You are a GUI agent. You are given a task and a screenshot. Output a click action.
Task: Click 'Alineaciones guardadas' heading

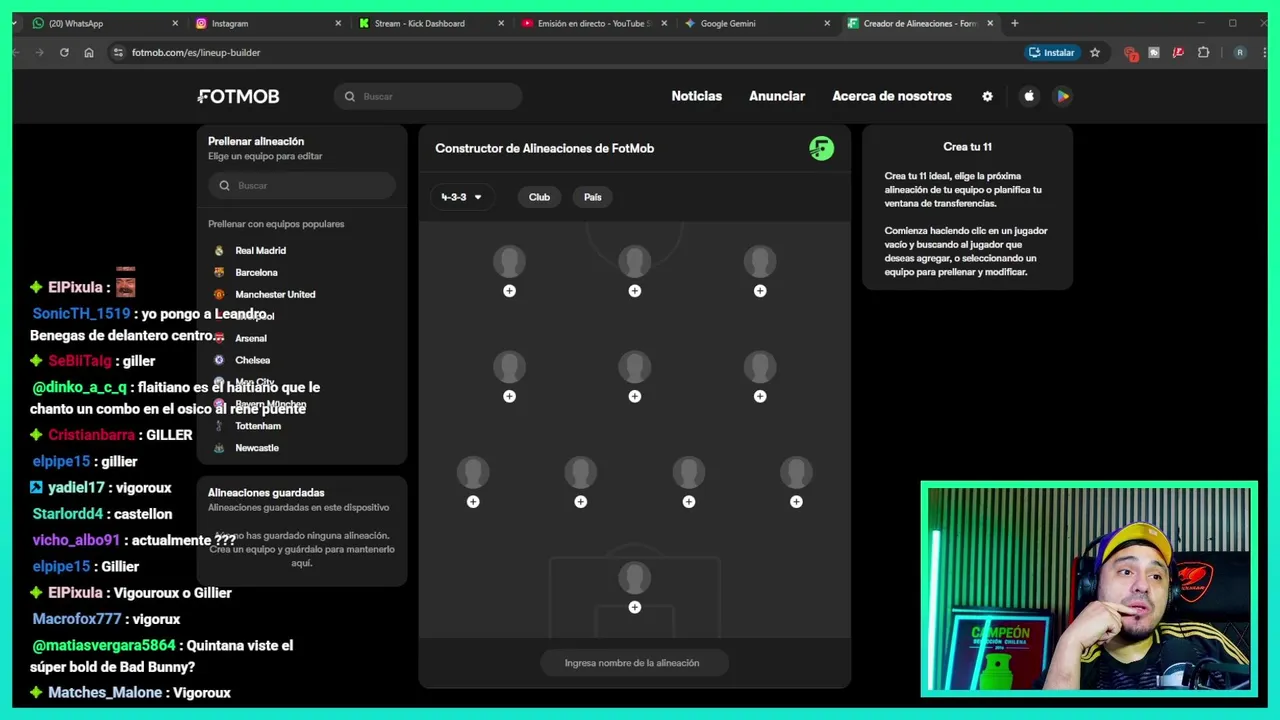coord(266,492)
